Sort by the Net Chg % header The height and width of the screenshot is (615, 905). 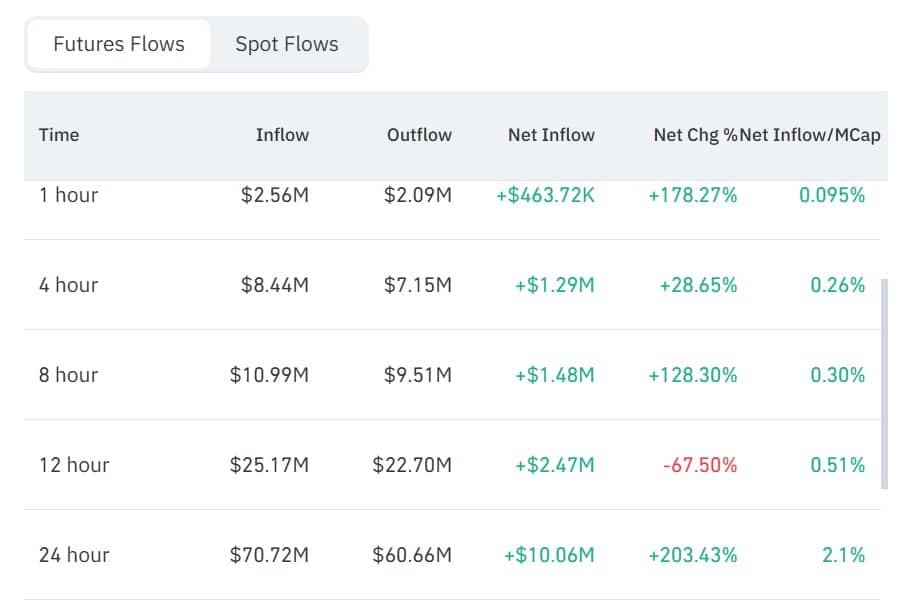(x=695, y=135)
